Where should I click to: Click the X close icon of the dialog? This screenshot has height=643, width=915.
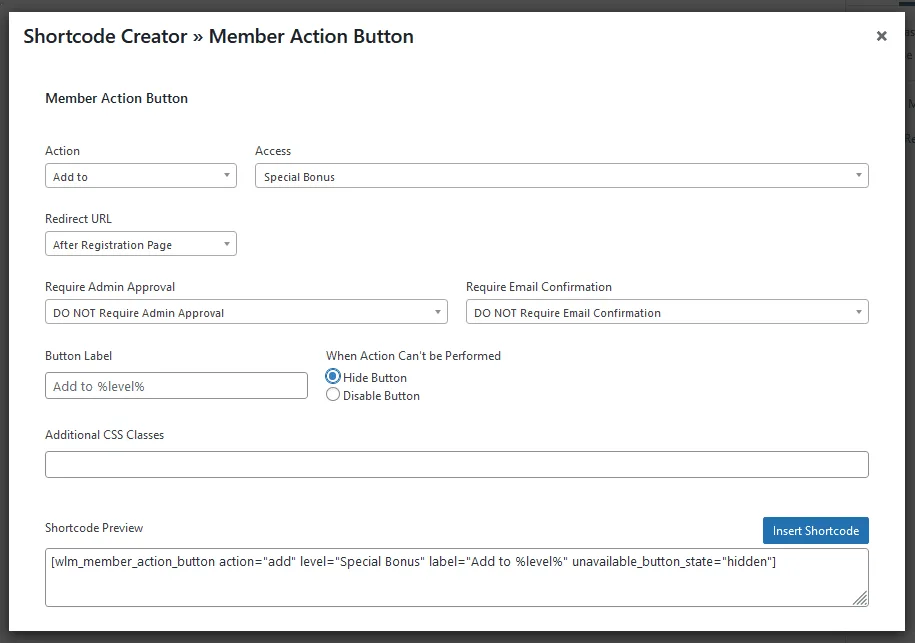881,36
